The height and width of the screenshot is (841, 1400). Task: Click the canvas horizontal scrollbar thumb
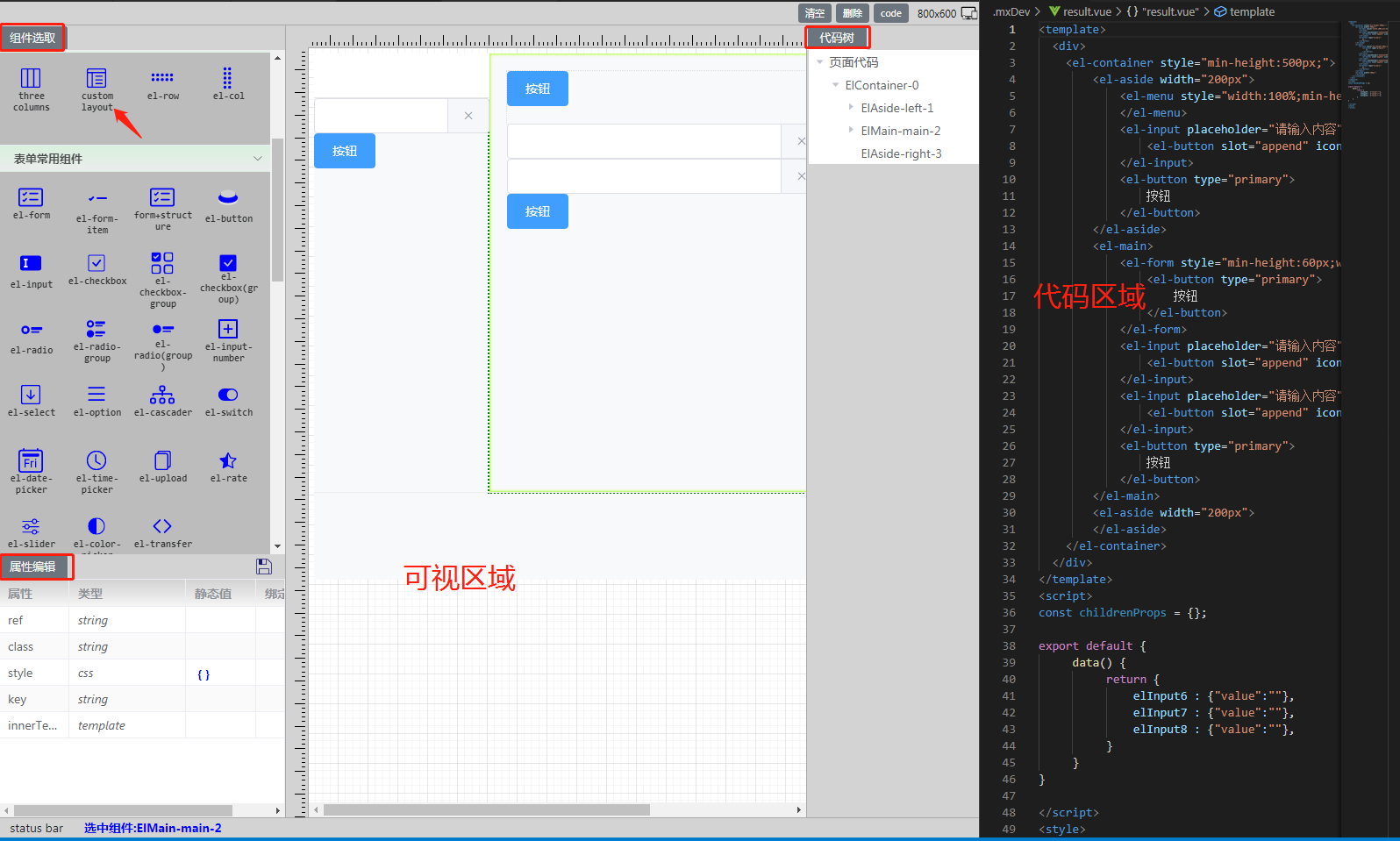pos(486,810)
